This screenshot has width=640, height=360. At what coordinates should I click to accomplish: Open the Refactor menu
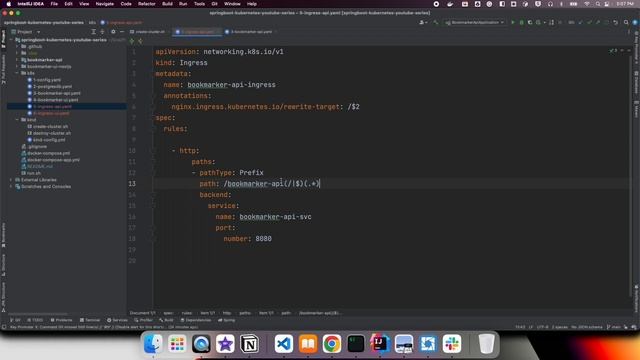coord(147,4)
